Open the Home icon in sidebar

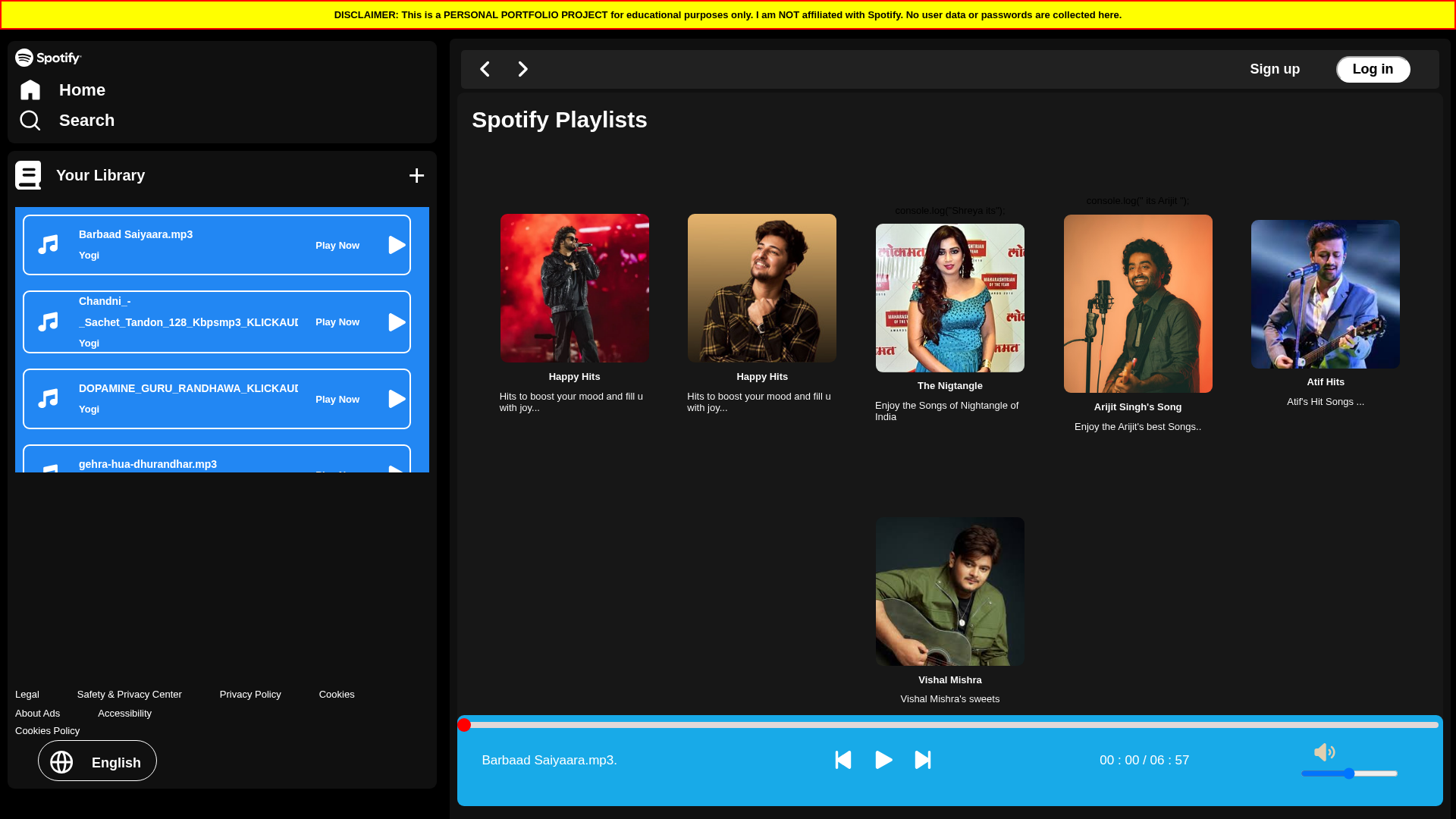[30, 90]
